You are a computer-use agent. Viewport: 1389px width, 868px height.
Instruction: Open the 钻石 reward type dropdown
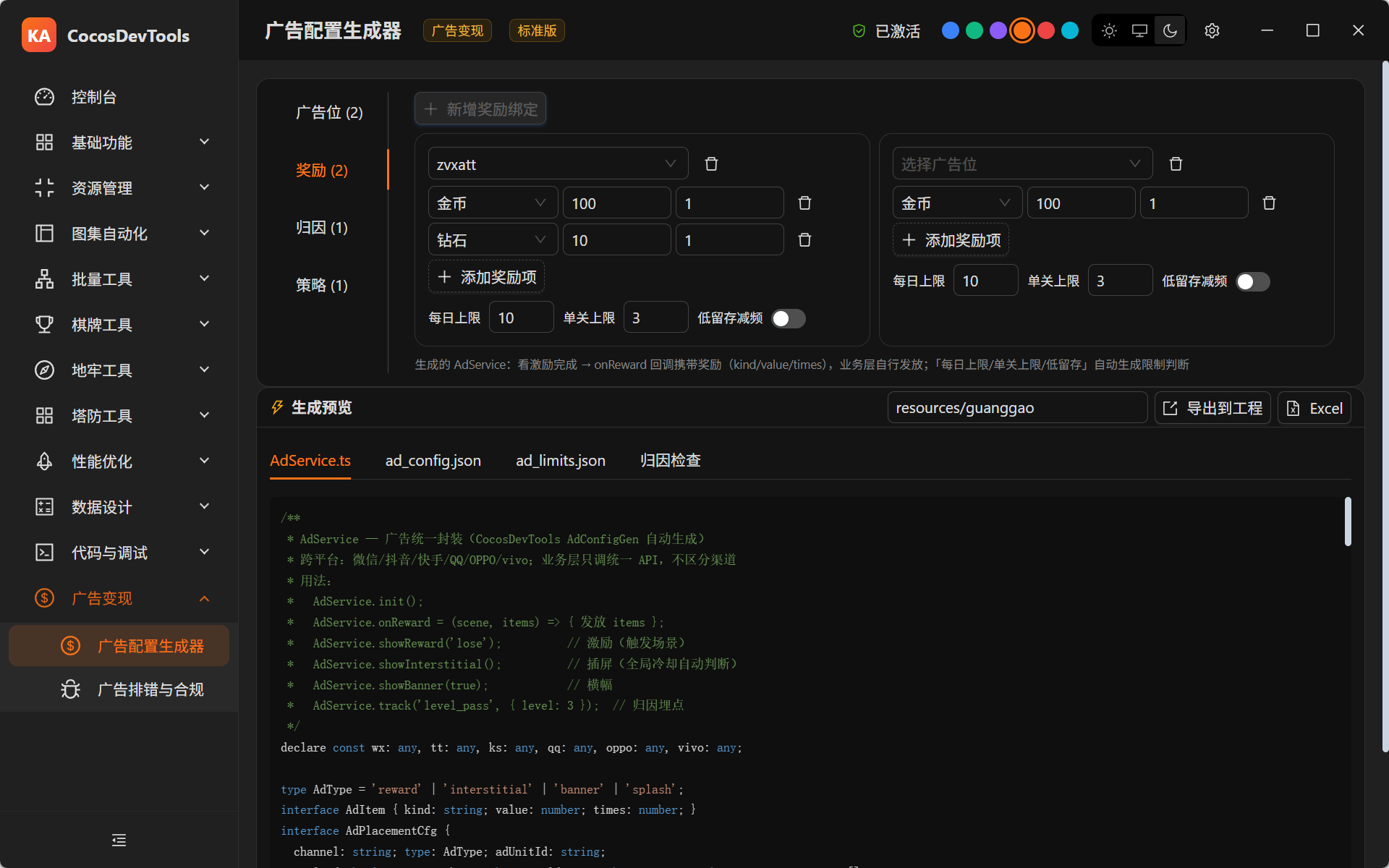(493, 240)
